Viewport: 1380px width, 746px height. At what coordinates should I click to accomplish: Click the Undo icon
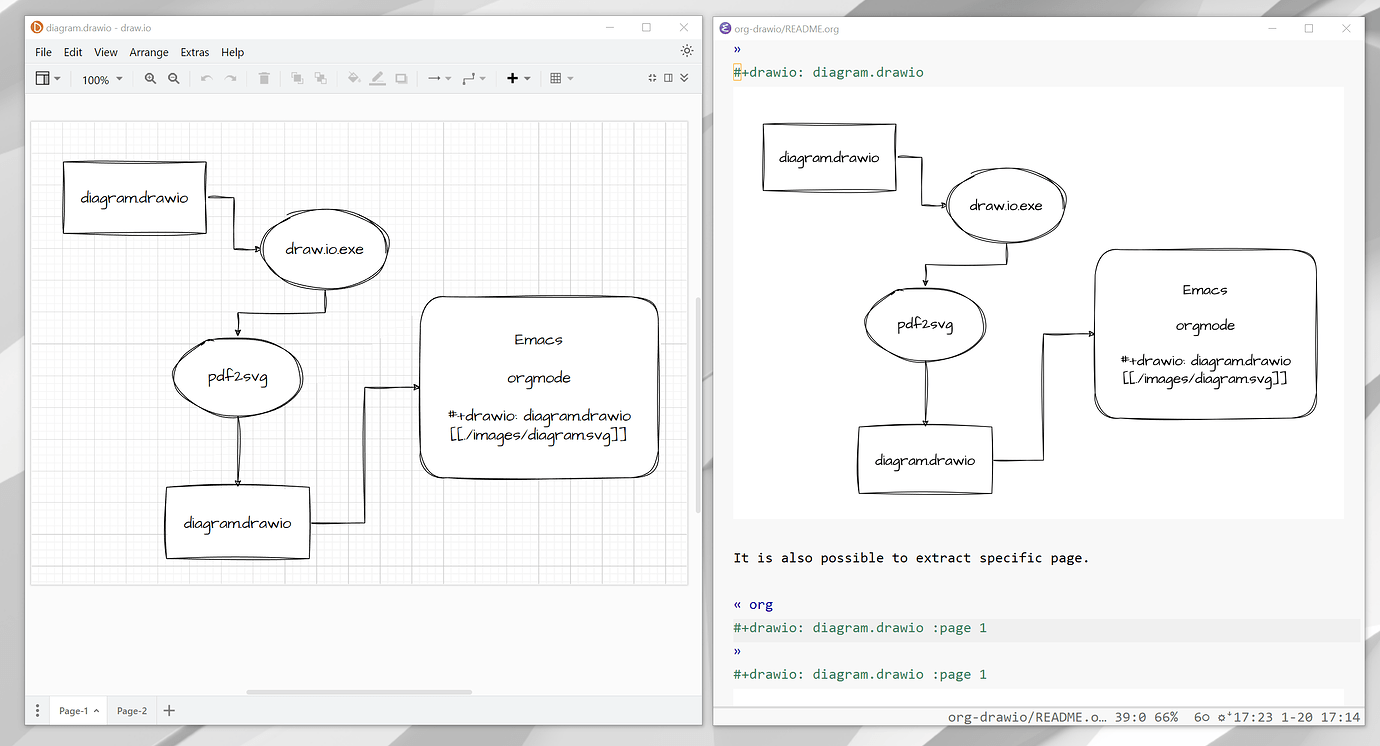(207, 78)
